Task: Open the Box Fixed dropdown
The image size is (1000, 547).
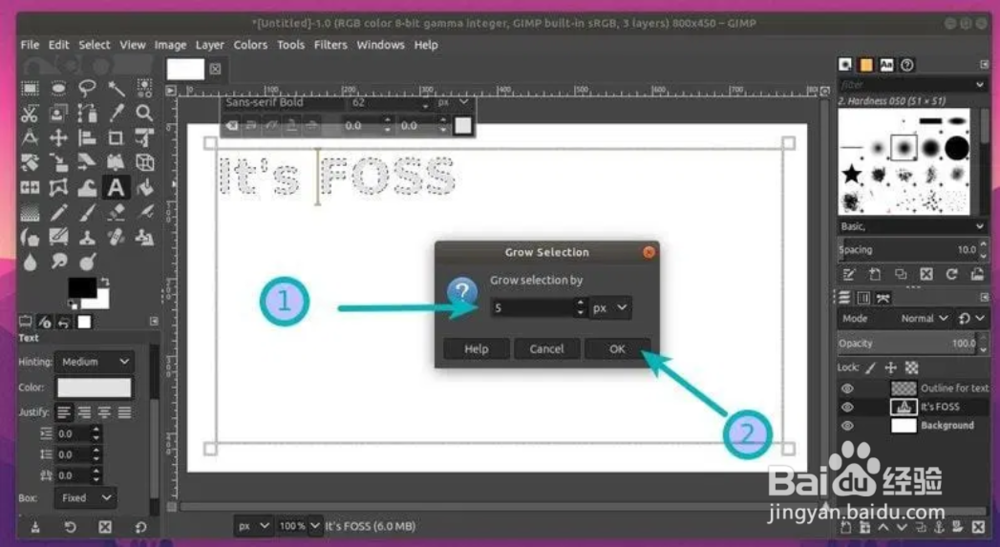Action: tap(85, 498)
